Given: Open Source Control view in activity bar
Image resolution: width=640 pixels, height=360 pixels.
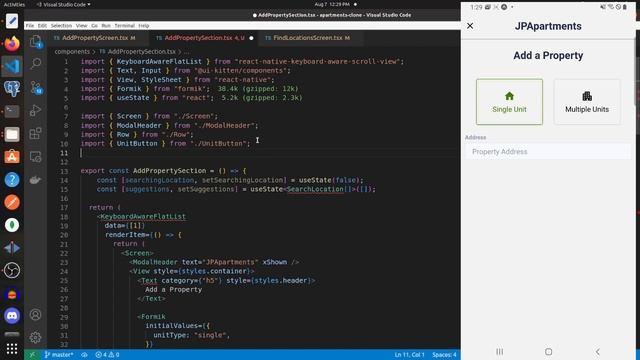Looking at the screenshot, I should 36,87.
